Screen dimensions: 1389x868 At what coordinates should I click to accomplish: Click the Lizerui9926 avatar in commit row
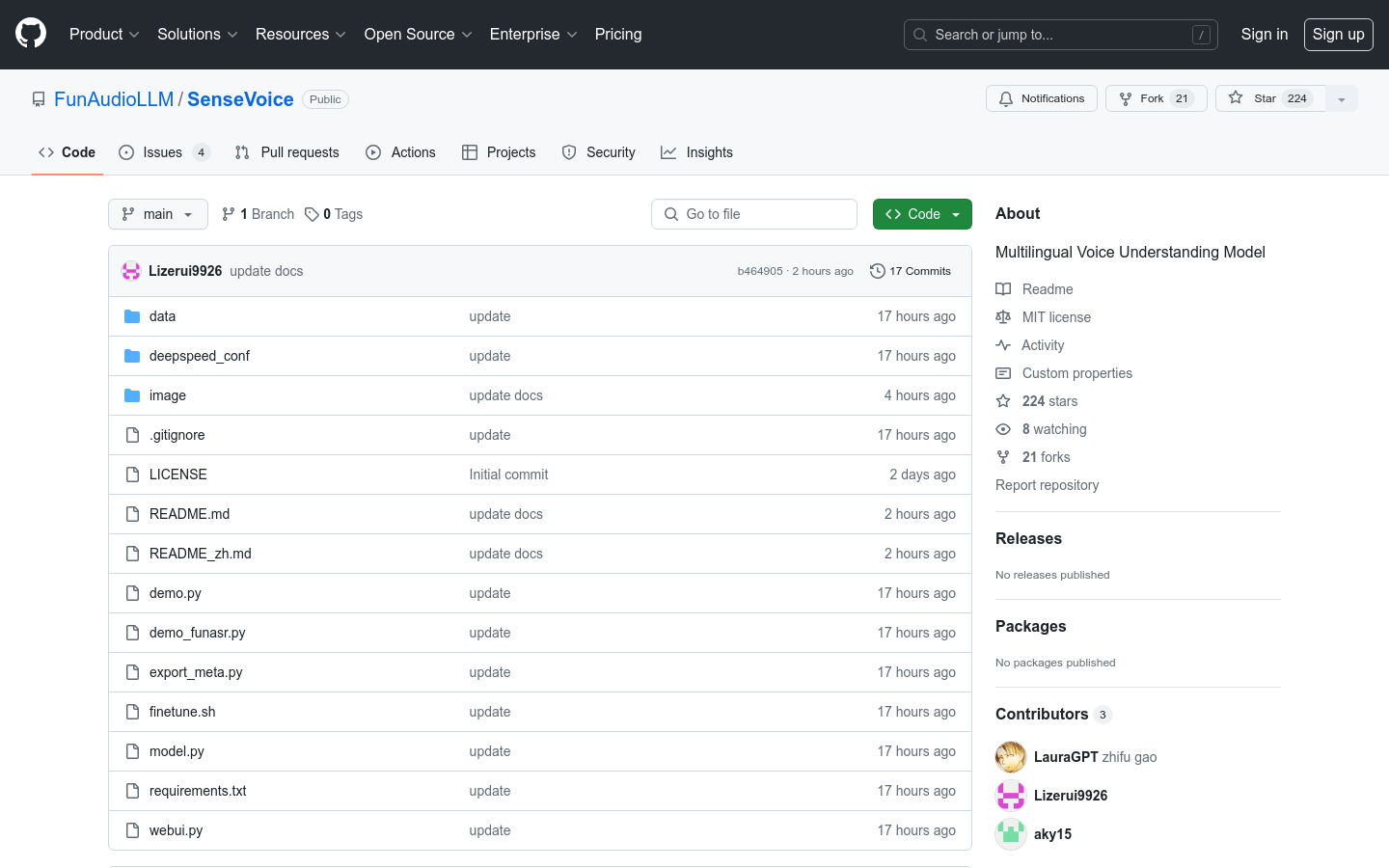131,271
